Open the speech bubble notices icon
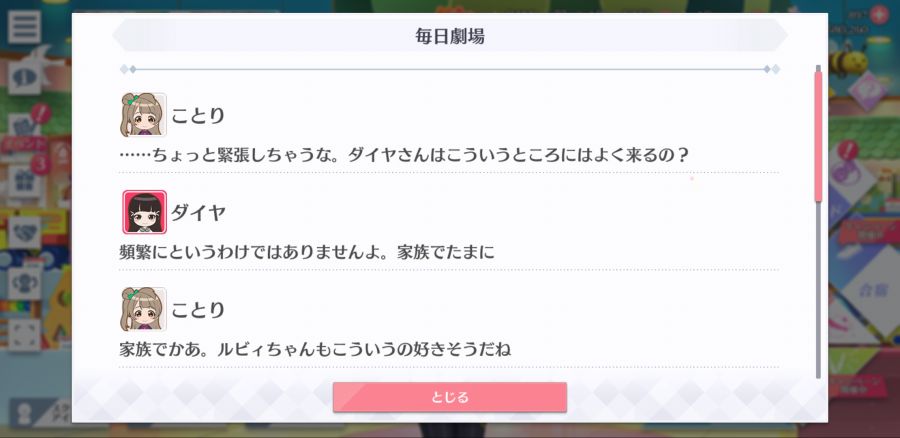The width and height of the screenshot is (900, 438). click(24, 77)
